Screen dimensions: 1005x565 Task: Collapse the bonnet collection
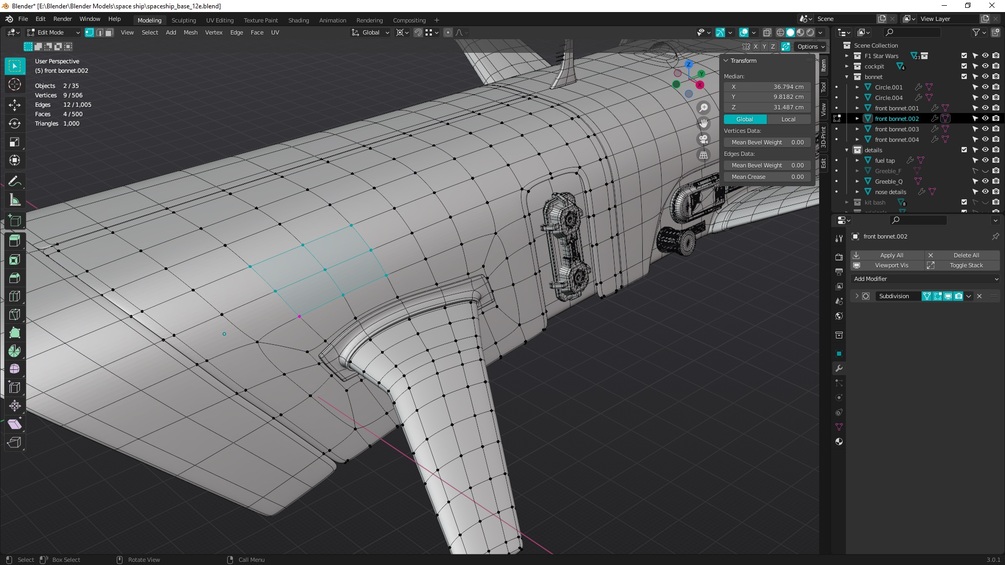point(846,76)
